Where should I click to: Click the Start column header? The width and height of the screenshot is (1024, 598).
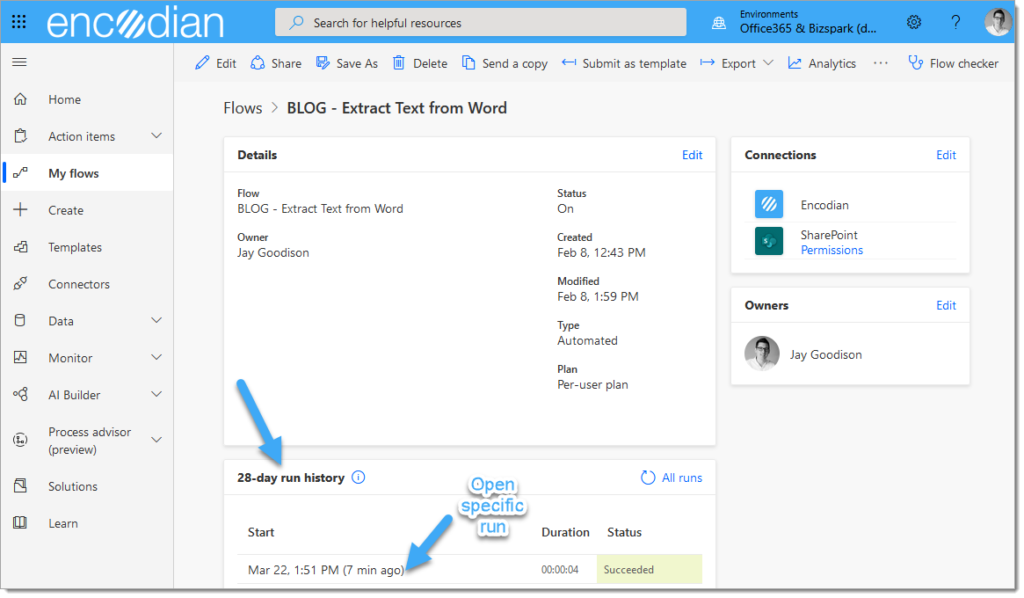261,532
